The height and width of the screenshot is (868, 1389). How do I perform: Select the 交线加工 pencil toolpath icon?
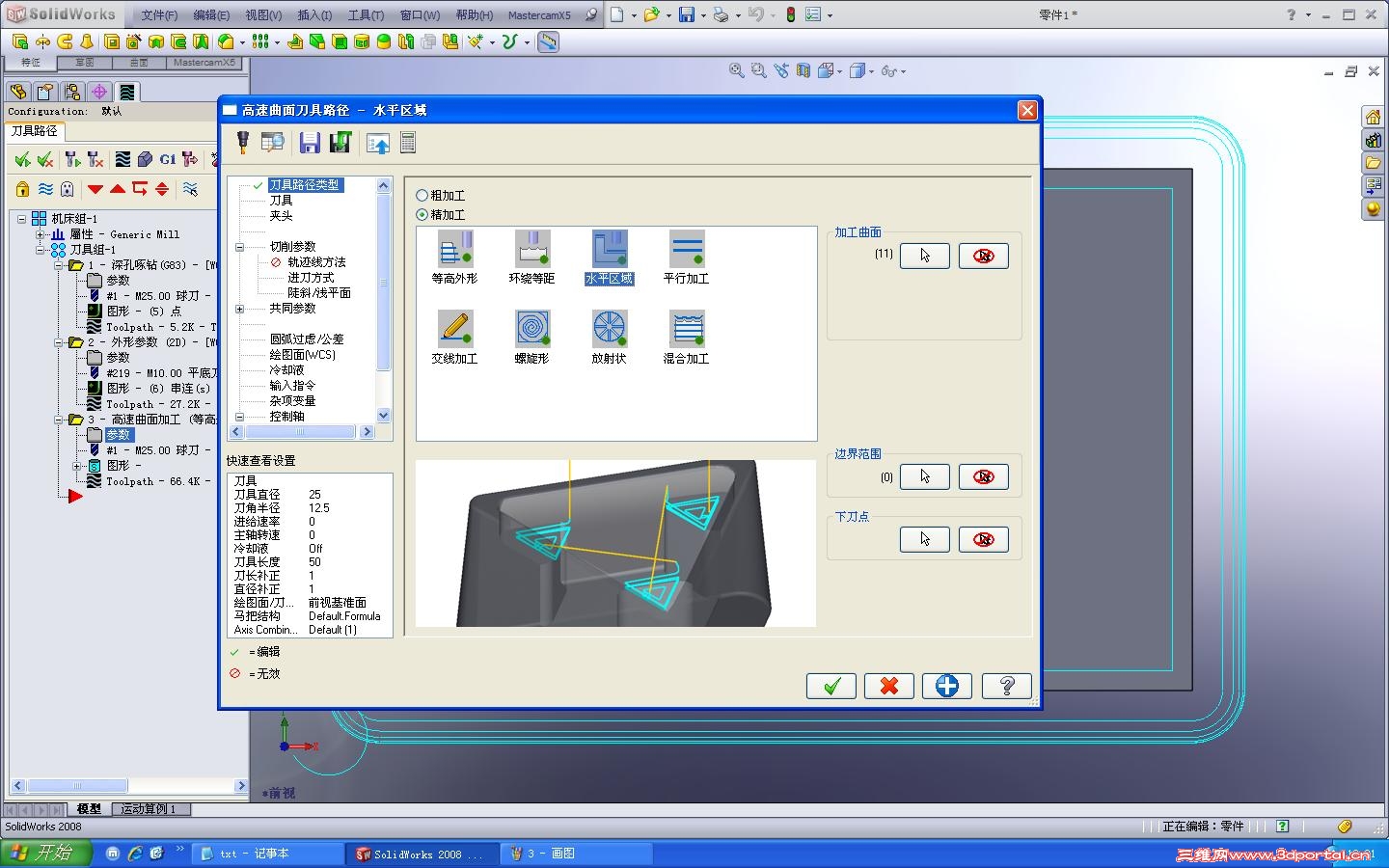[454, 328]
